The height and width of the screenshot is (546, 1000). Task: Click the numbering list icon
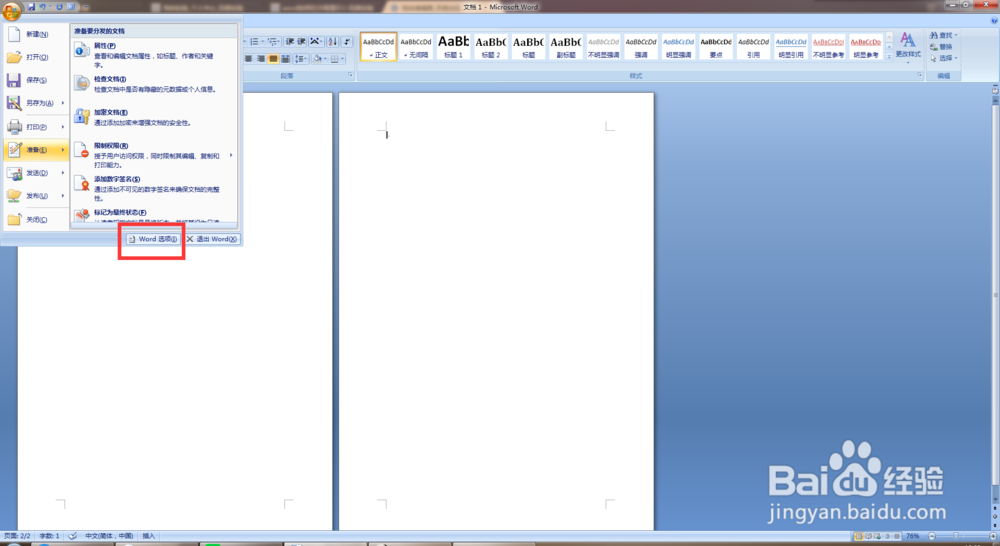point(255,41)
